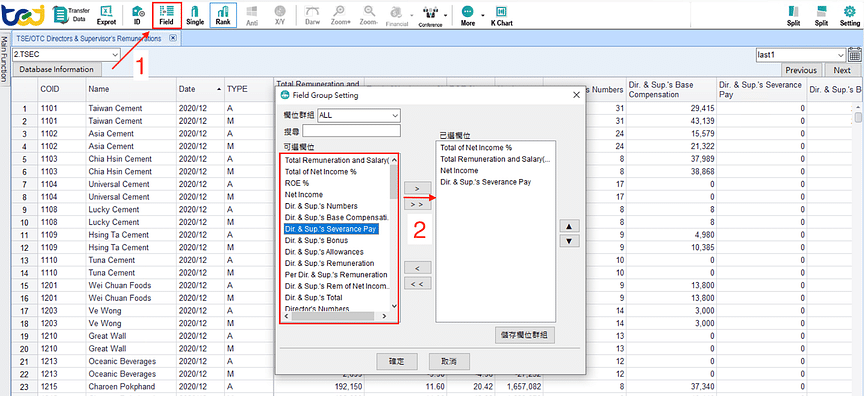Click the Name column header
864x396 pixels.
[131, 89]
